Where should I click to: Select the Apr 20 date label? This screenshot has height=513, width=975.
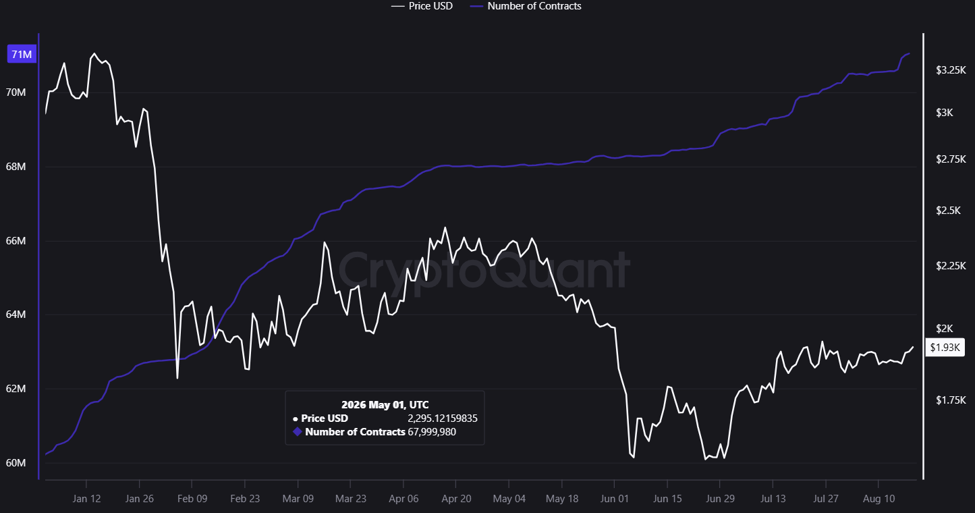point(456,499)
